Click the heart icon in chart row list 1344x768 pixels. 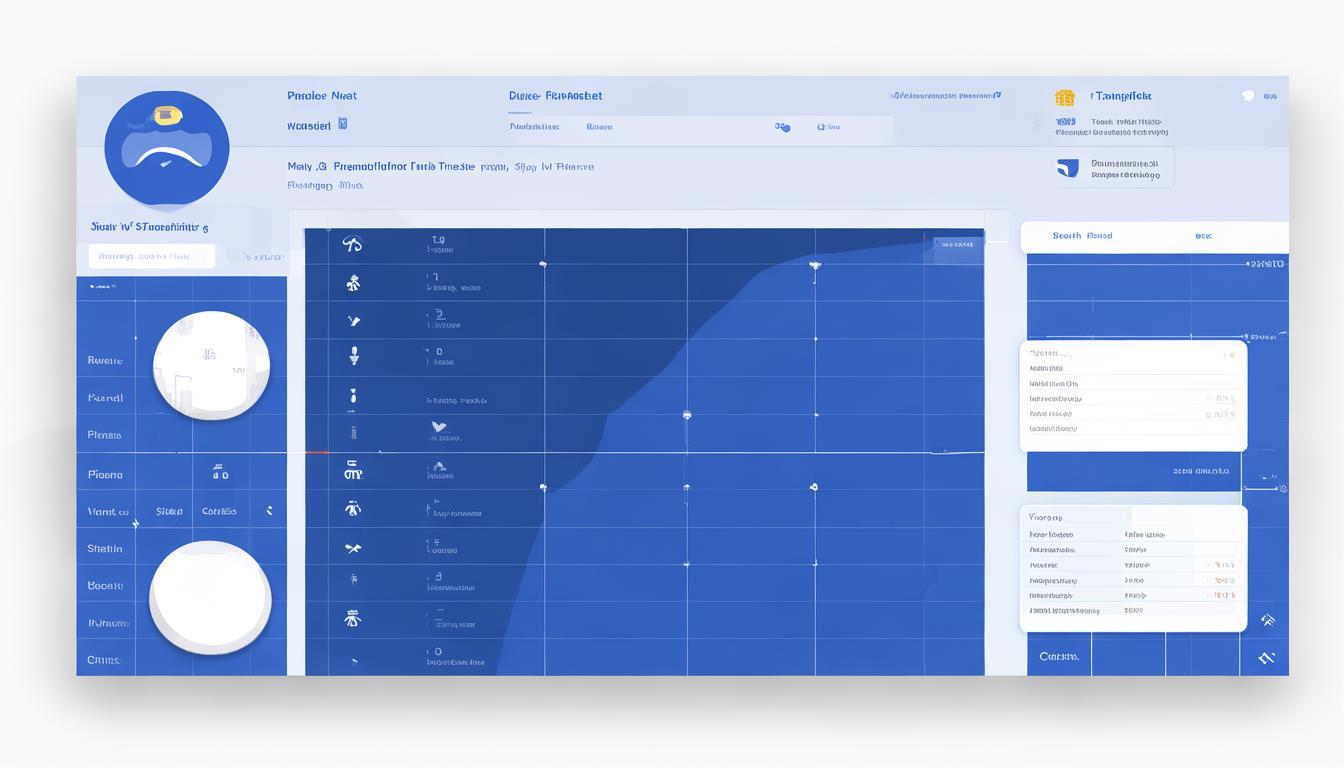pos(438,428)
